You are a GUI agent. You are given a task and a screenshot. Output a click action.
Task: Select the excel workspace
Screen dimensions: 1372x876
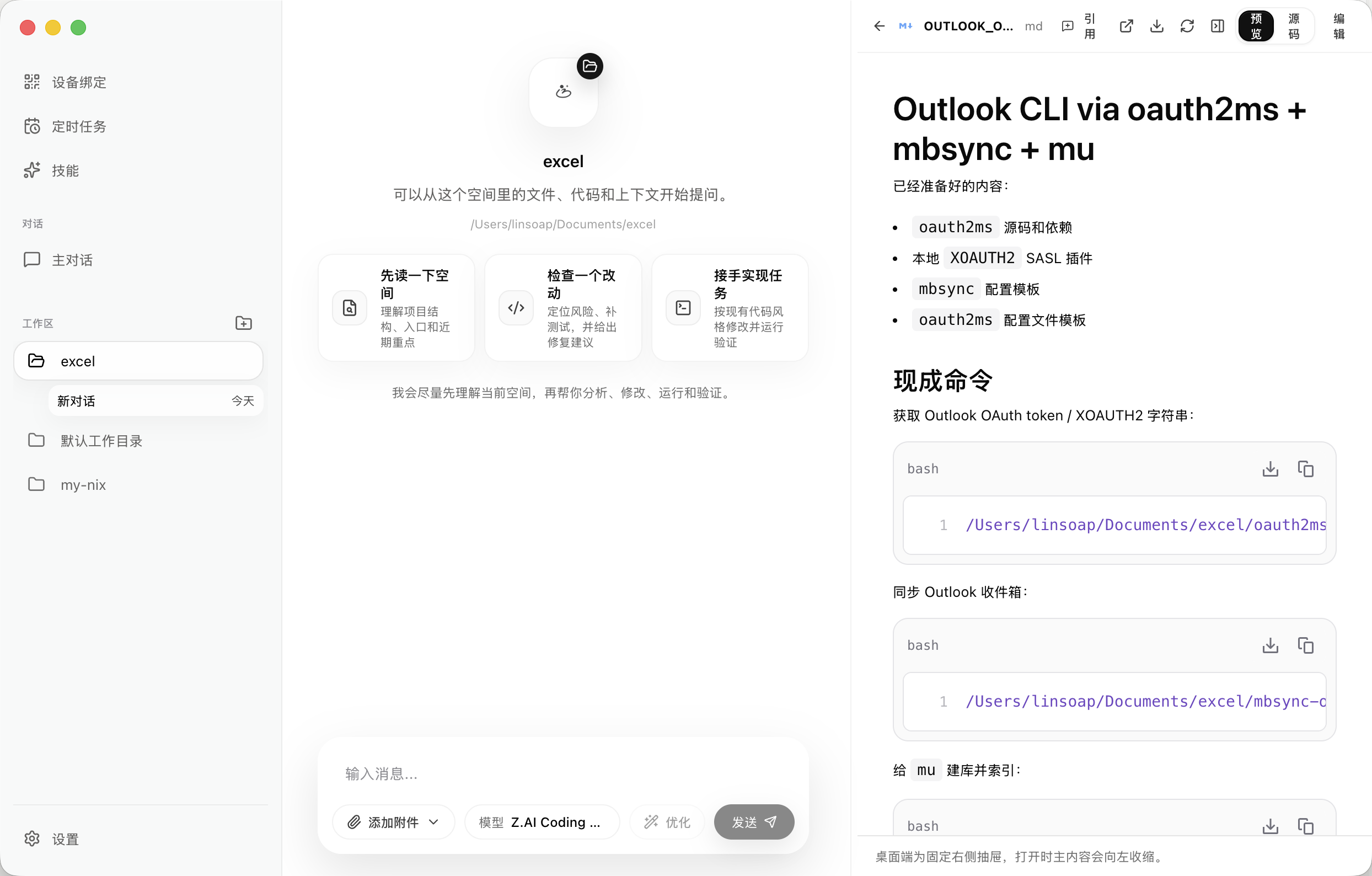138,361
